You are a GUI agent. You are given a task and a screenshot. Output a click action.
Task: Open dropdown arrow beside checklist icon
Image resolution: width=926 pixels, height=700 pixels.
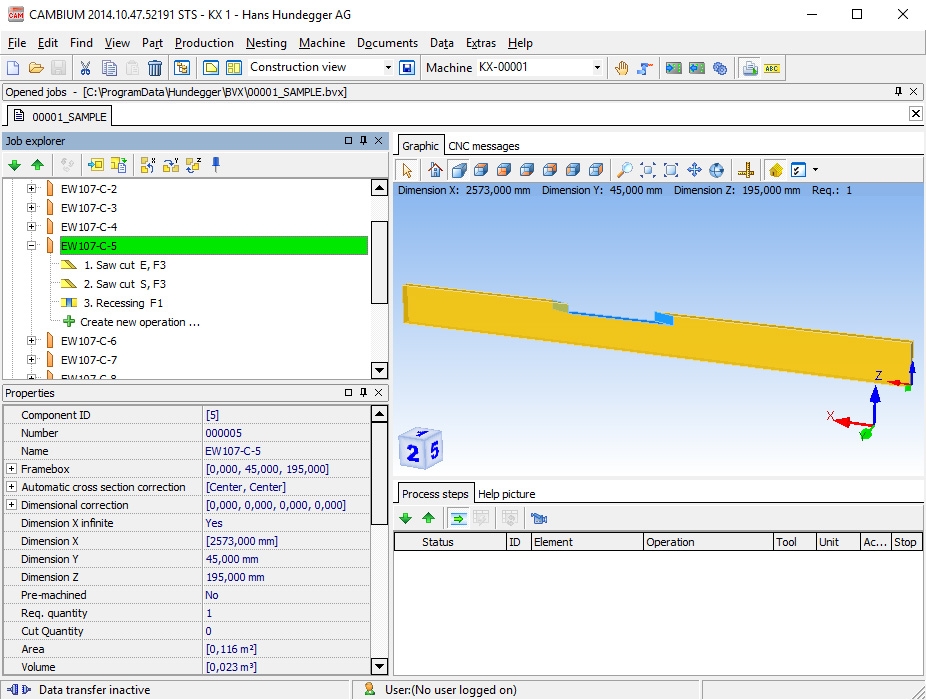point(816,170)
